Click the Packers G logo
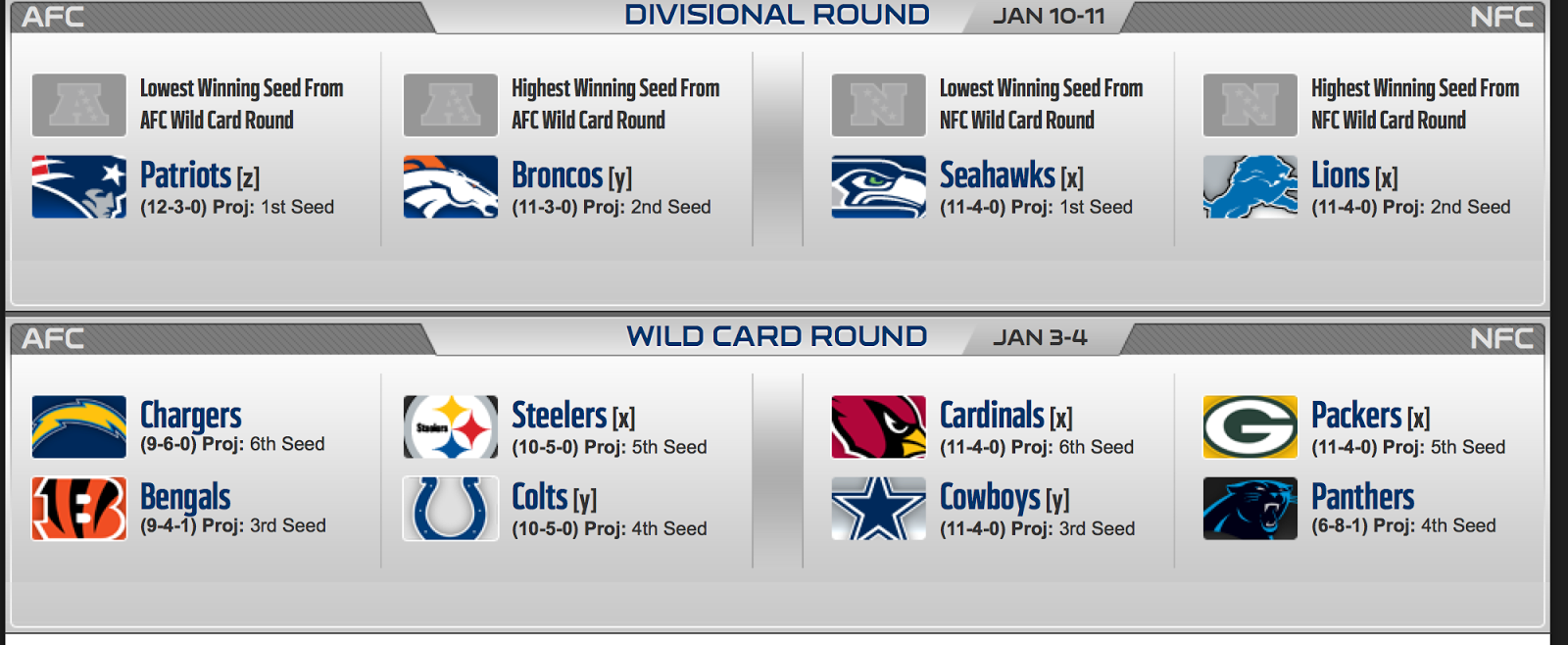The image size is (1568, 645). pyautogui.click(x=1249, y=426)
